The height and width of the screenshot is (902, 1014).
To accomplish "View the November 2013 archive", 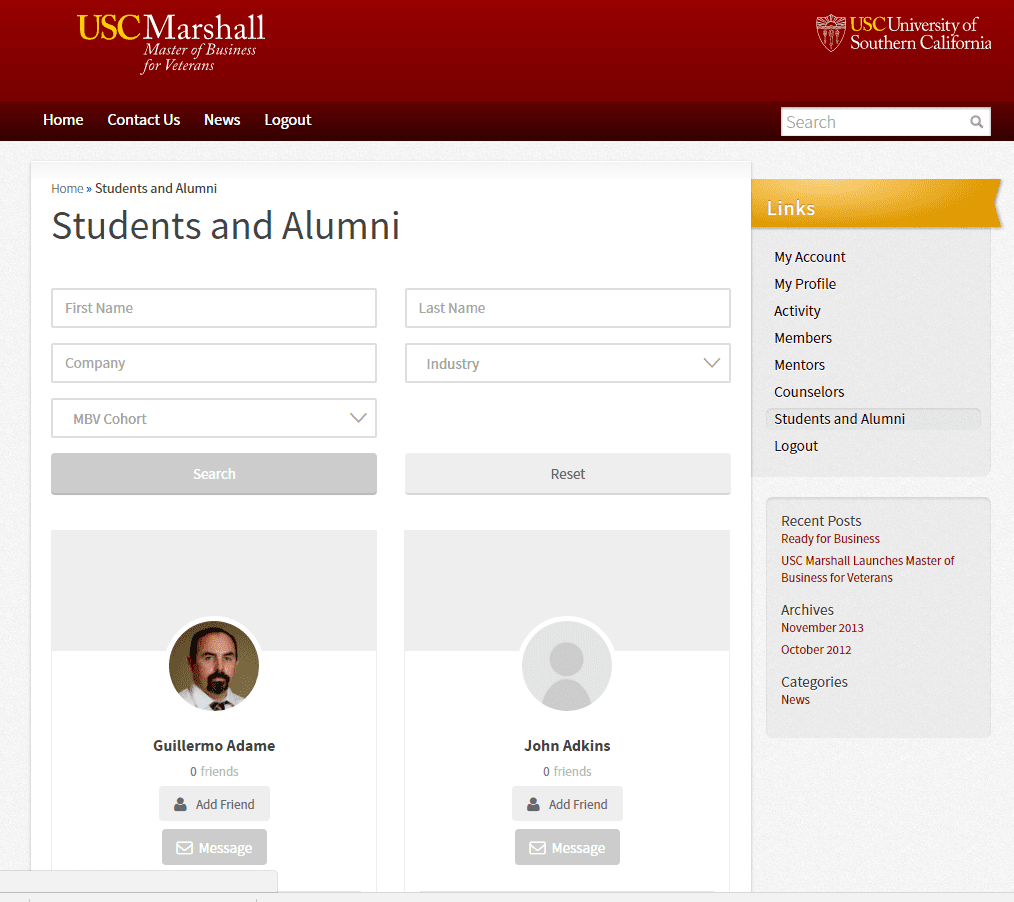I will pos(822,628).
